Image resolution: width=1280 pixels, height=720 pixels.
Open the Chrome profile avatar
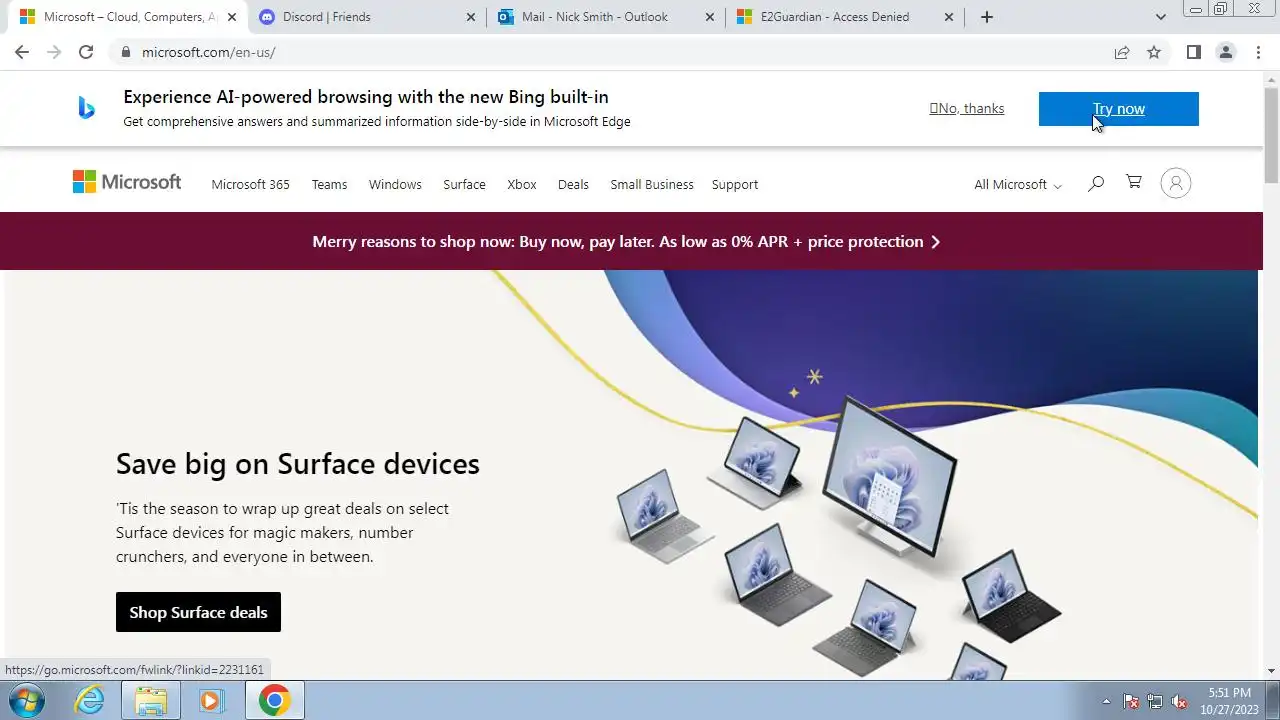1225,52
